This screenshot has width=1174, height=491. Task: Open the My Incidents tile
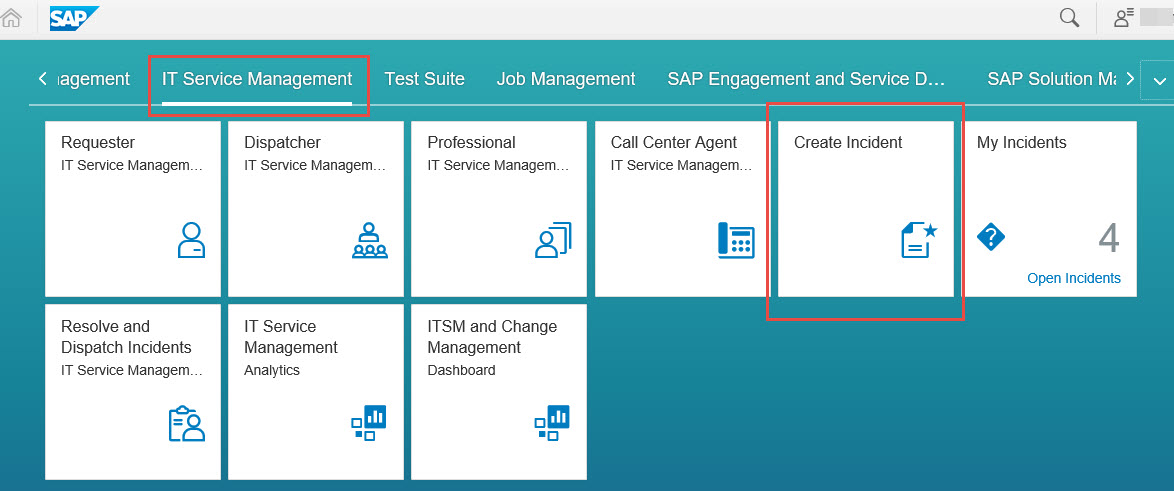point(1049,209)
